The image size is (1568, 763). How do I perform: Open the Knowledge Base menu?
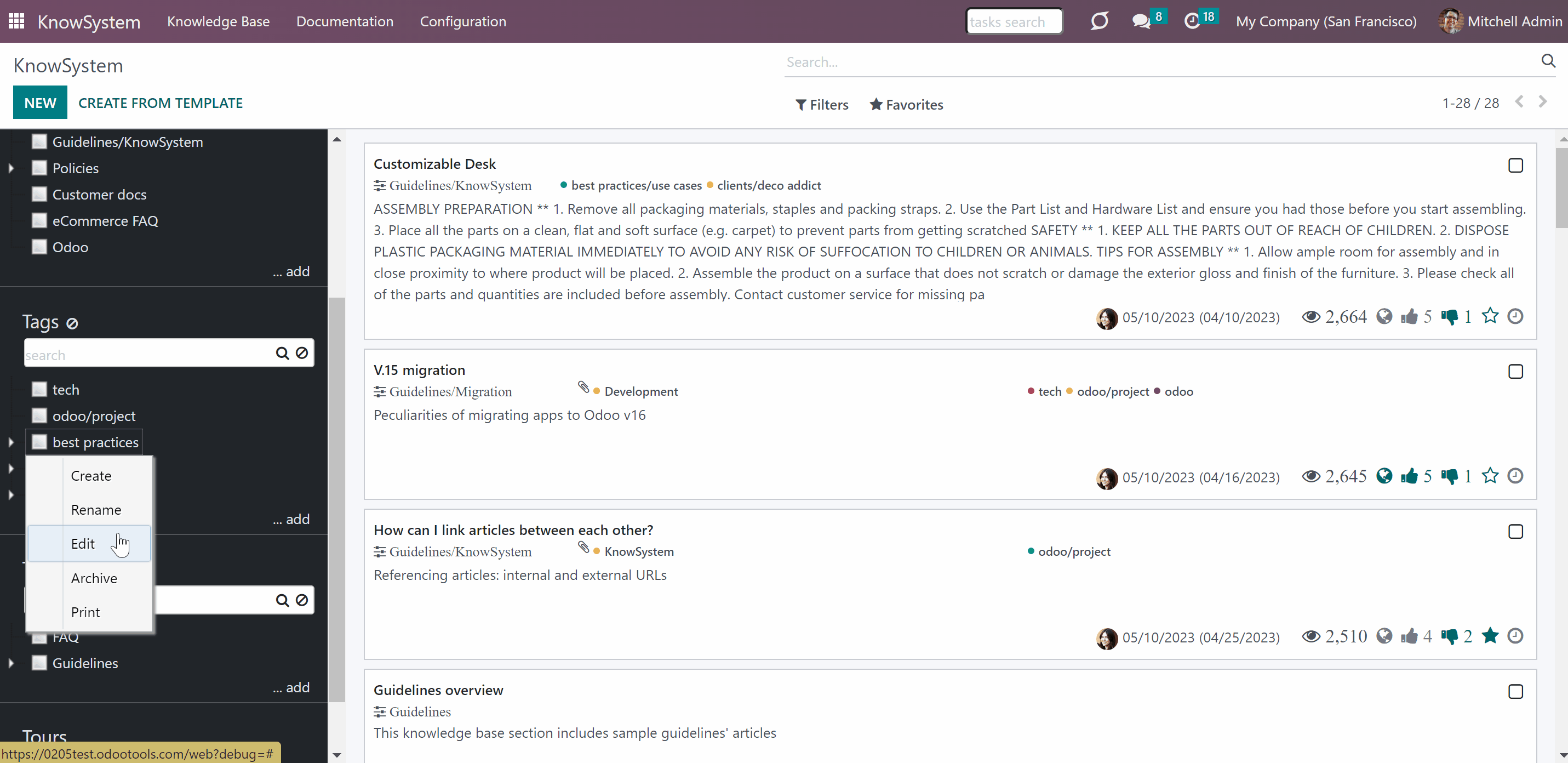point(219,21)
